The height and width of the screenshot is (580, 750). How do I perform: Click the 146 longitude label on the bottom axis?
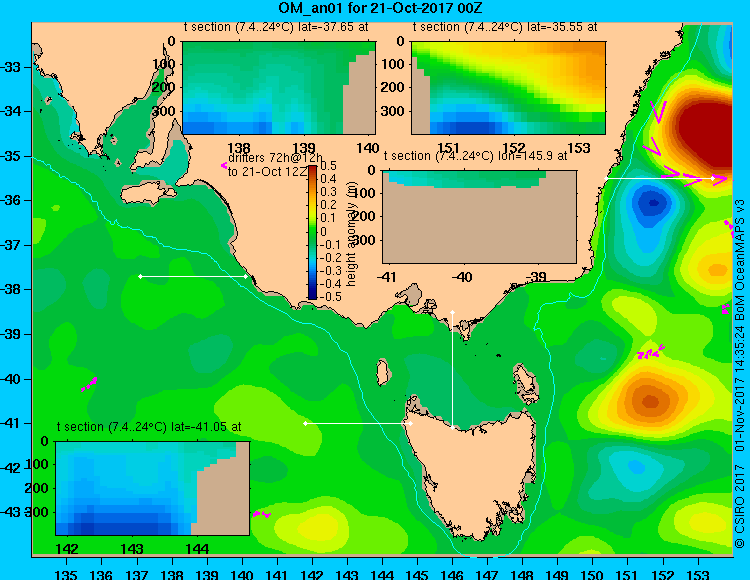pyautogui.click(x=452, y=574)
